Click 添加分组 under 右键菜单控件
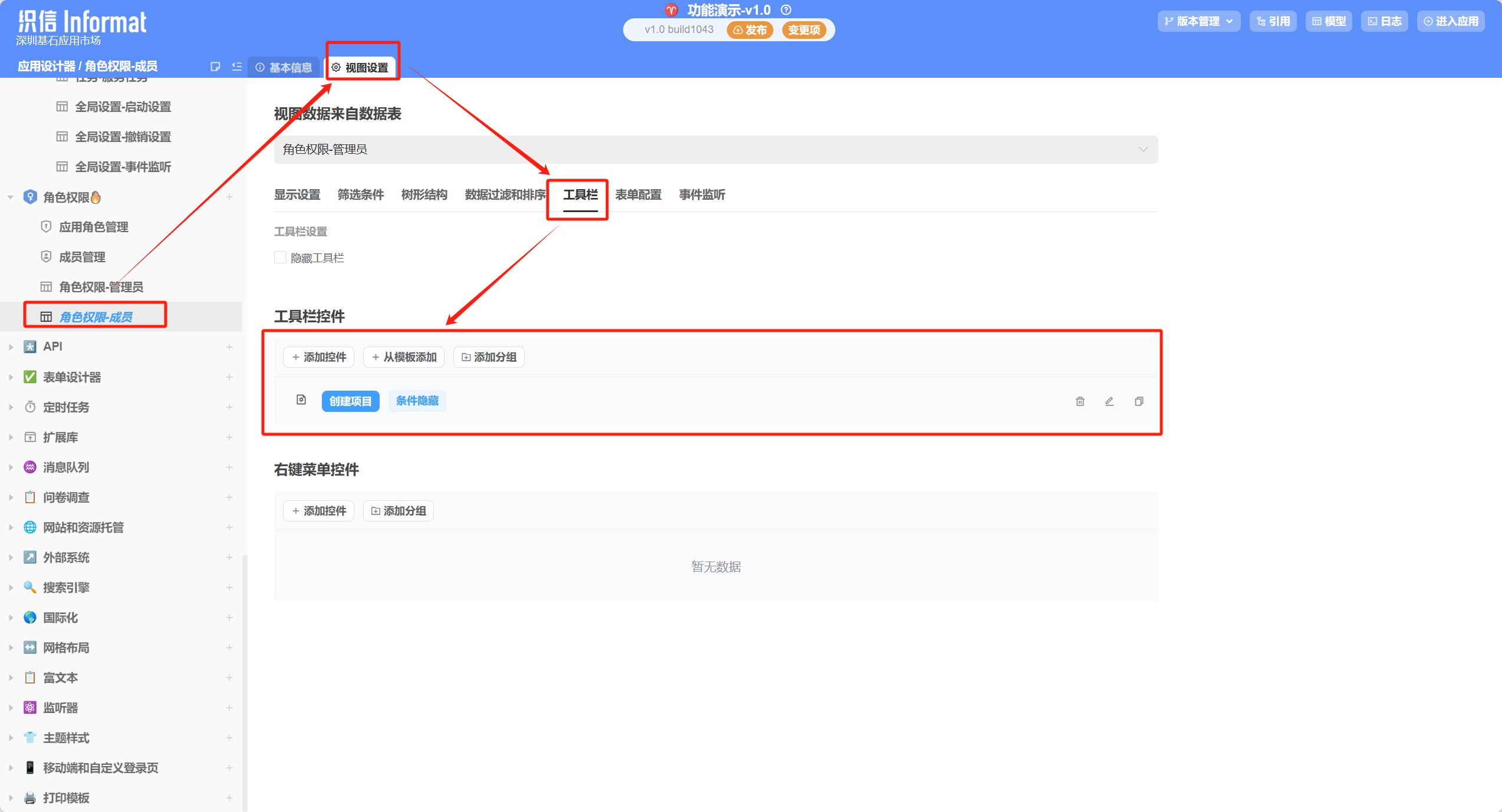 (398, 511)
